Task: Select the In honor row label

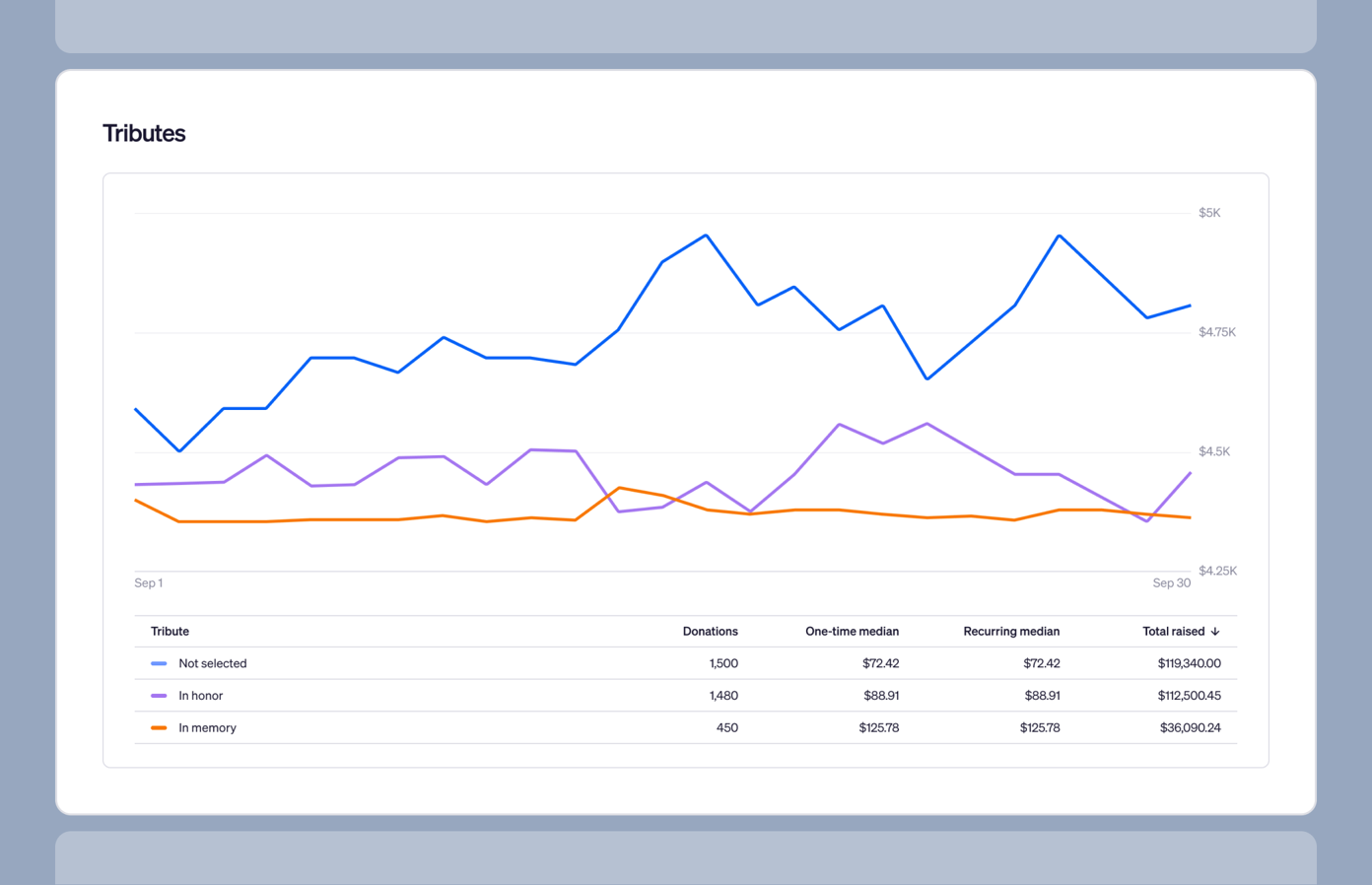Action: tap(201, 696)
